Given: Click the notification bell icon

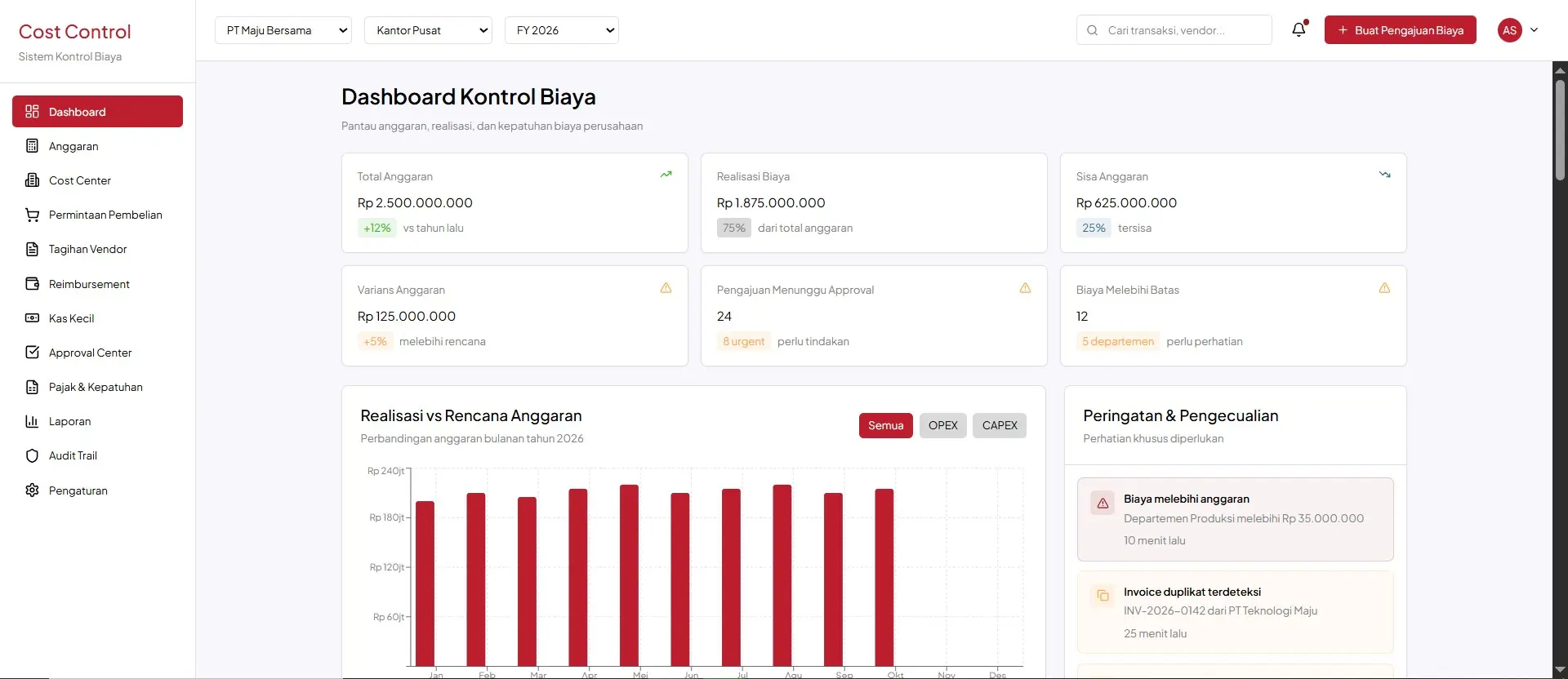Looking at the screenshot, I should tap(1298, 30).
